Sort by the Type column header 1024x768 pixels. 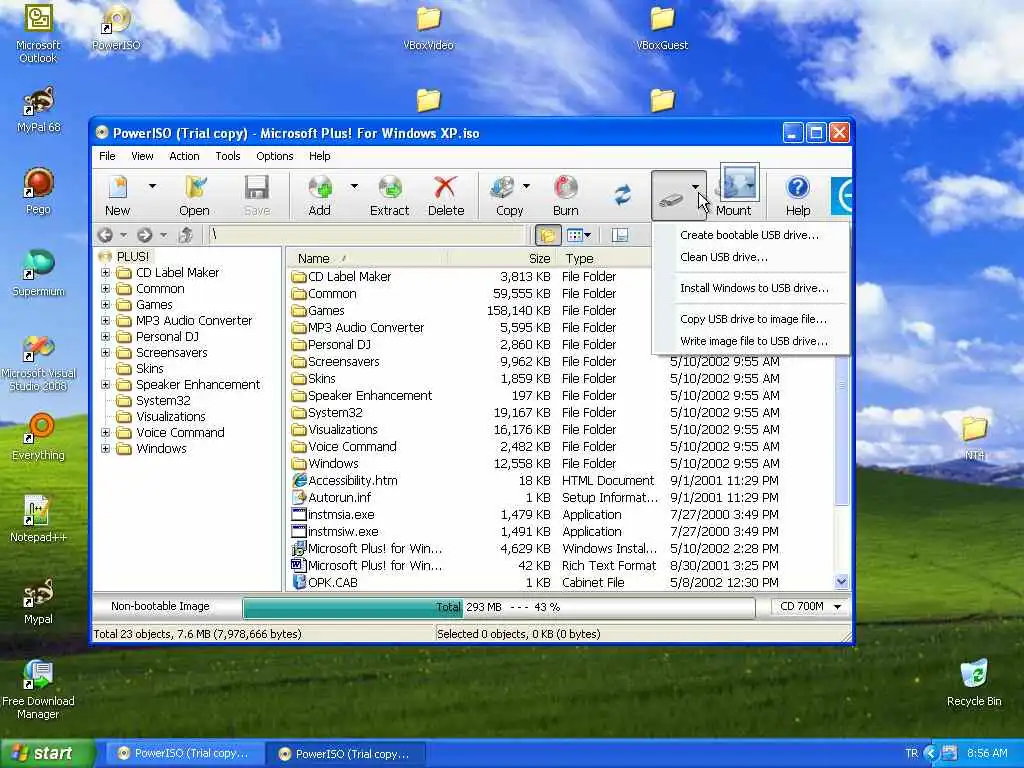coord(604,259)
